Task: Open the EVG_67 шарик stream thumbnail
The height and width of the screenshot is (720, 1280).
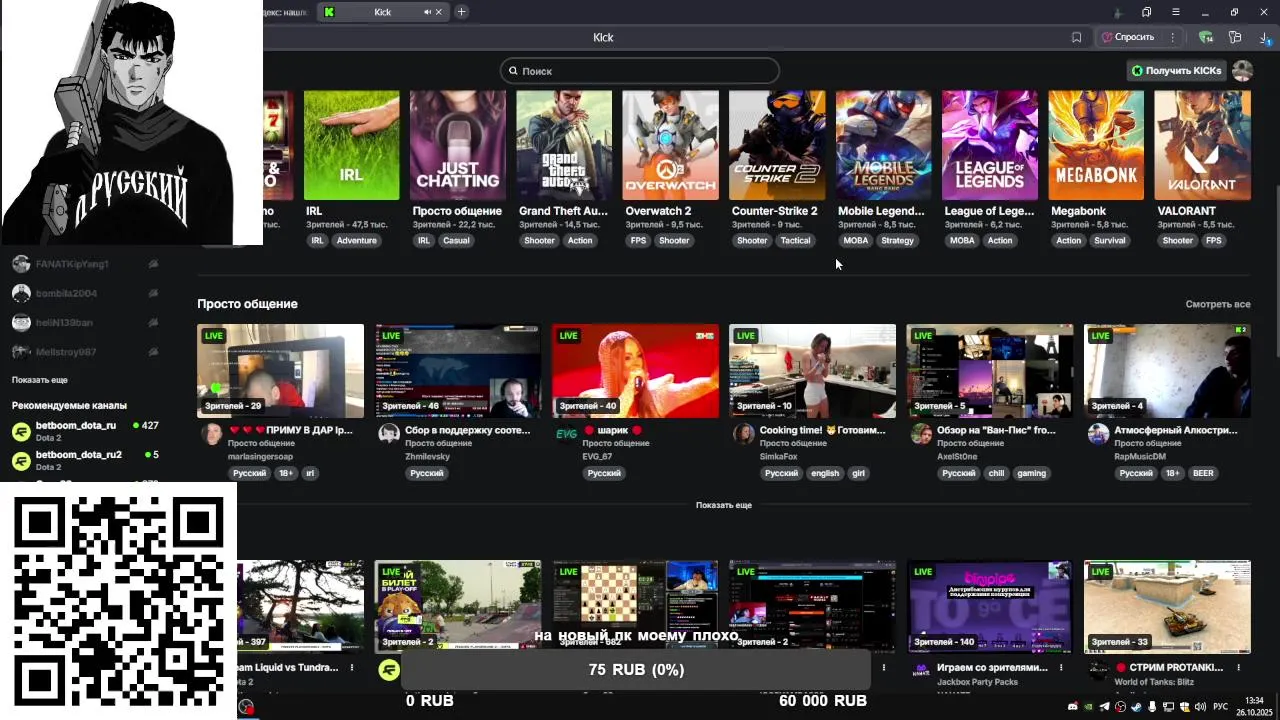Action: (x=635, y=371)
